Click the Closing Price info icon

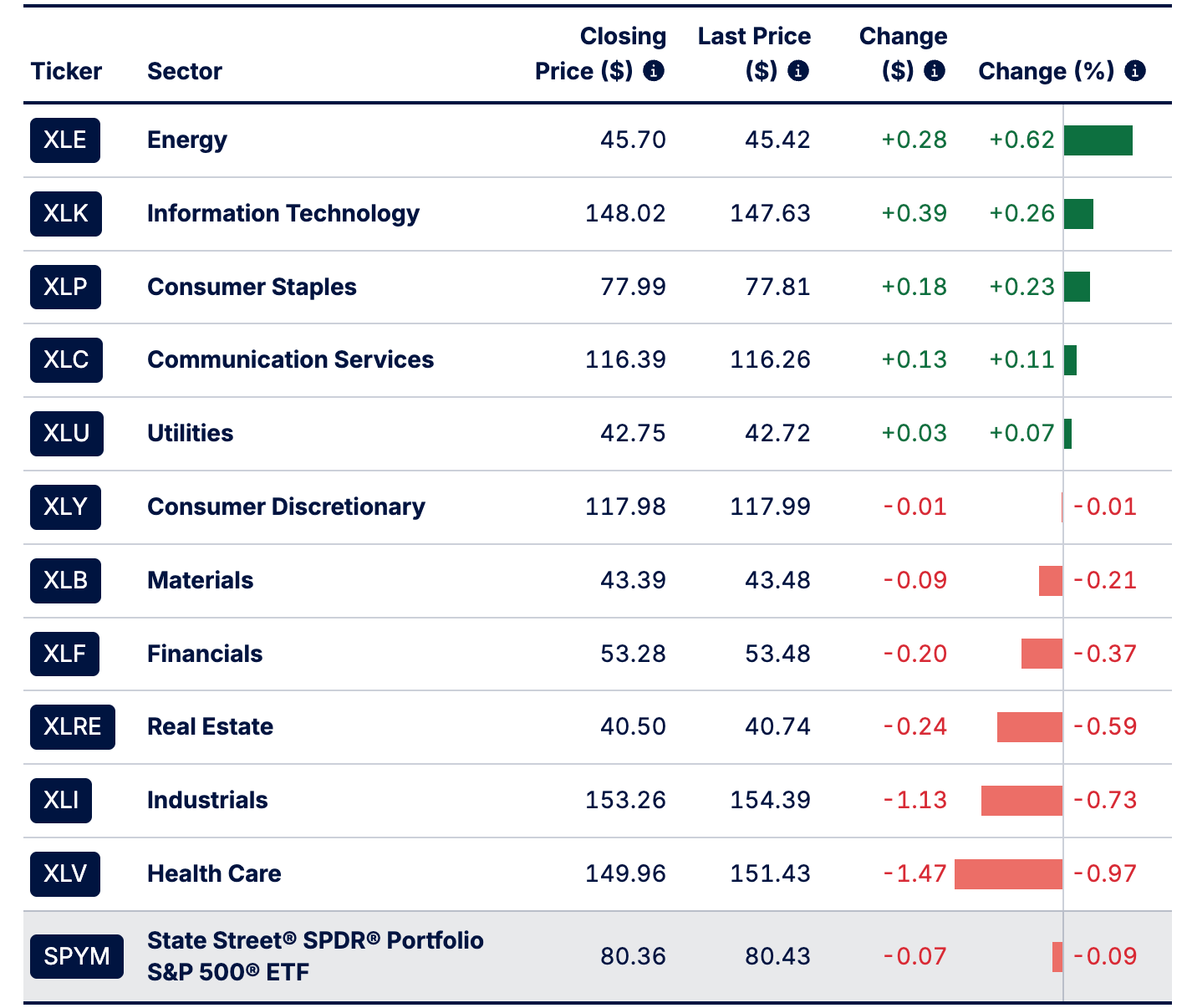[x=654, y=71]
